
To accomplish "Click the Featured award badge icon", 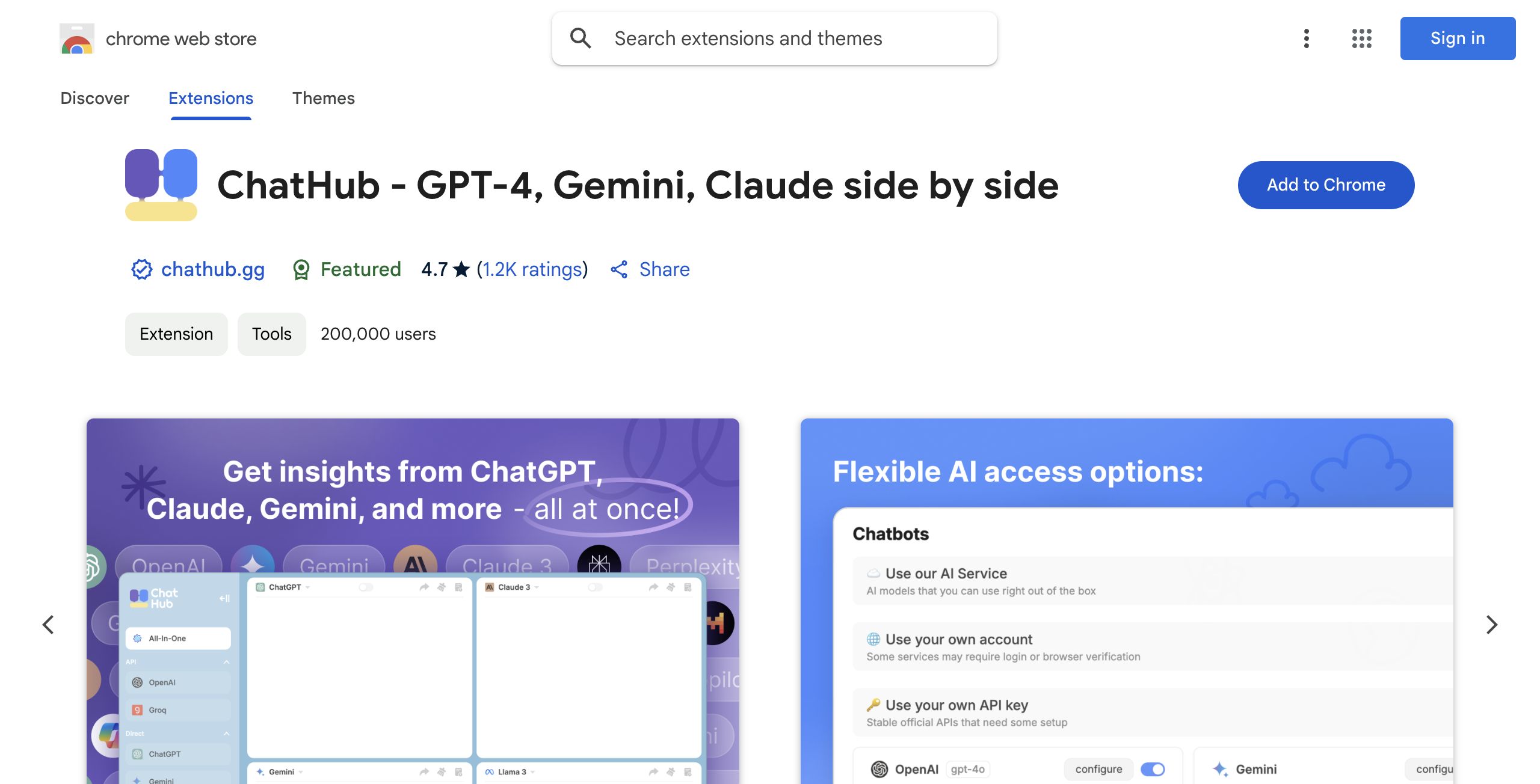I will 301,269.
